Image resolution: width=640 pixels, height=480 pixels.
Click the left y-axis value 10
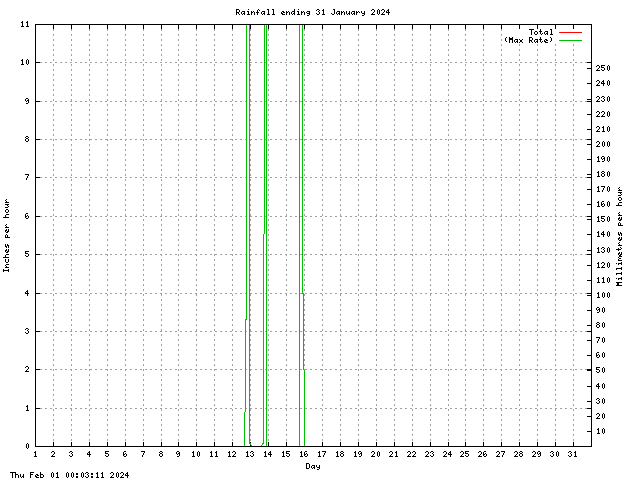tap(25, 62)
